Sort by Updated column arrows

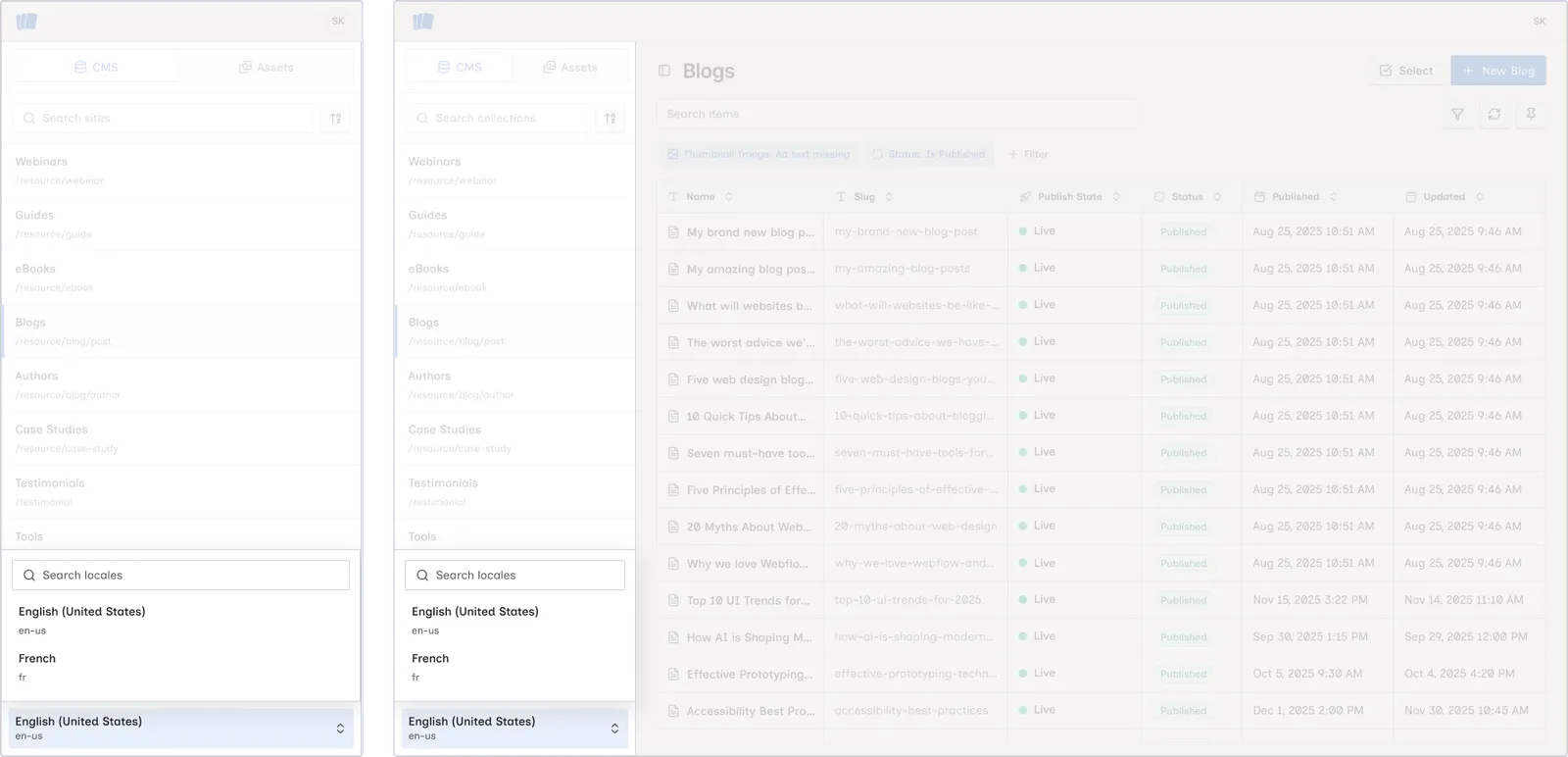click(1480, 197)
